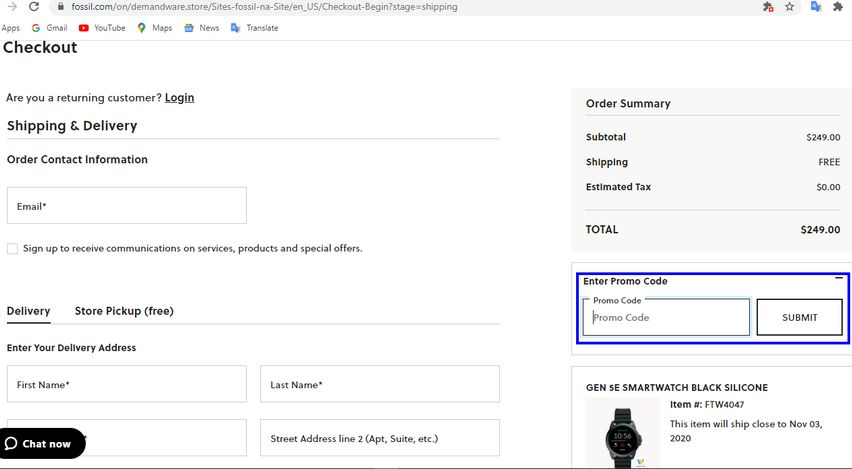Viewport: 852px width, 469px height.
Task: Collapse the Enter Promo Code section
Action: (839, 278)
